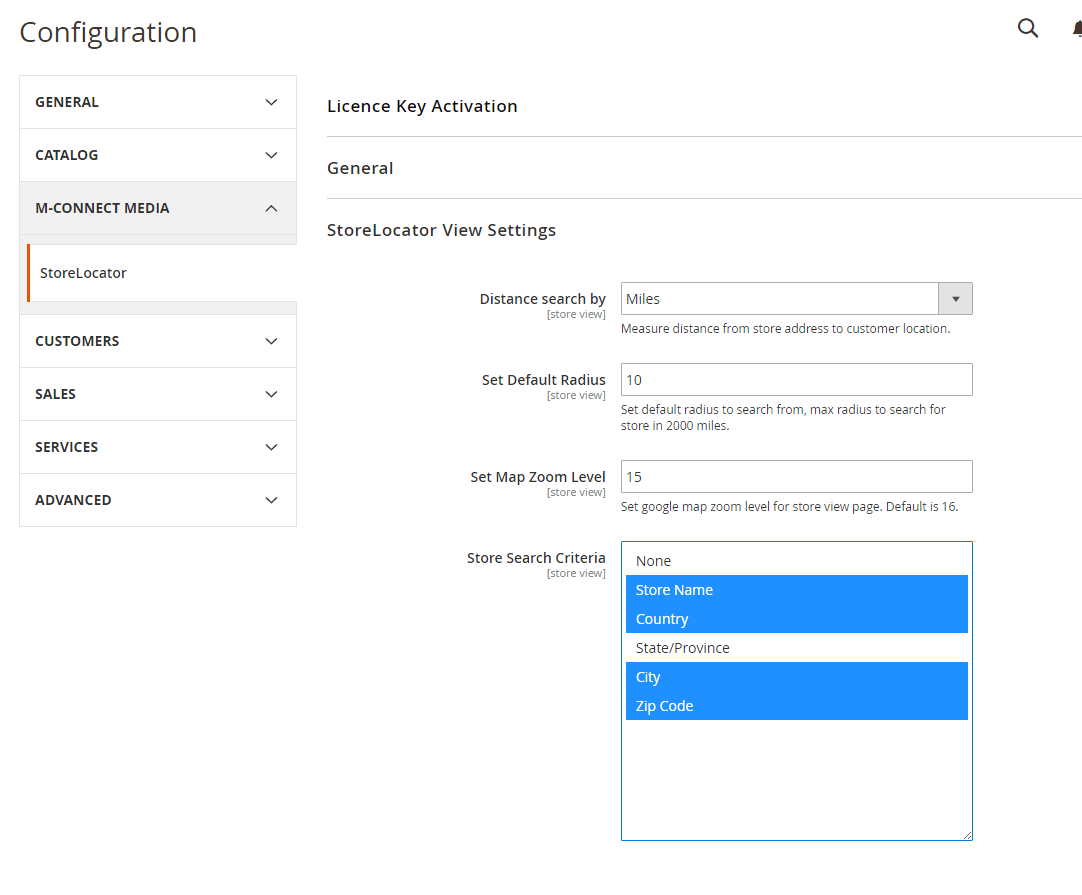Click the notification bell icon
1082x895 pixels.
(1076, 29)
